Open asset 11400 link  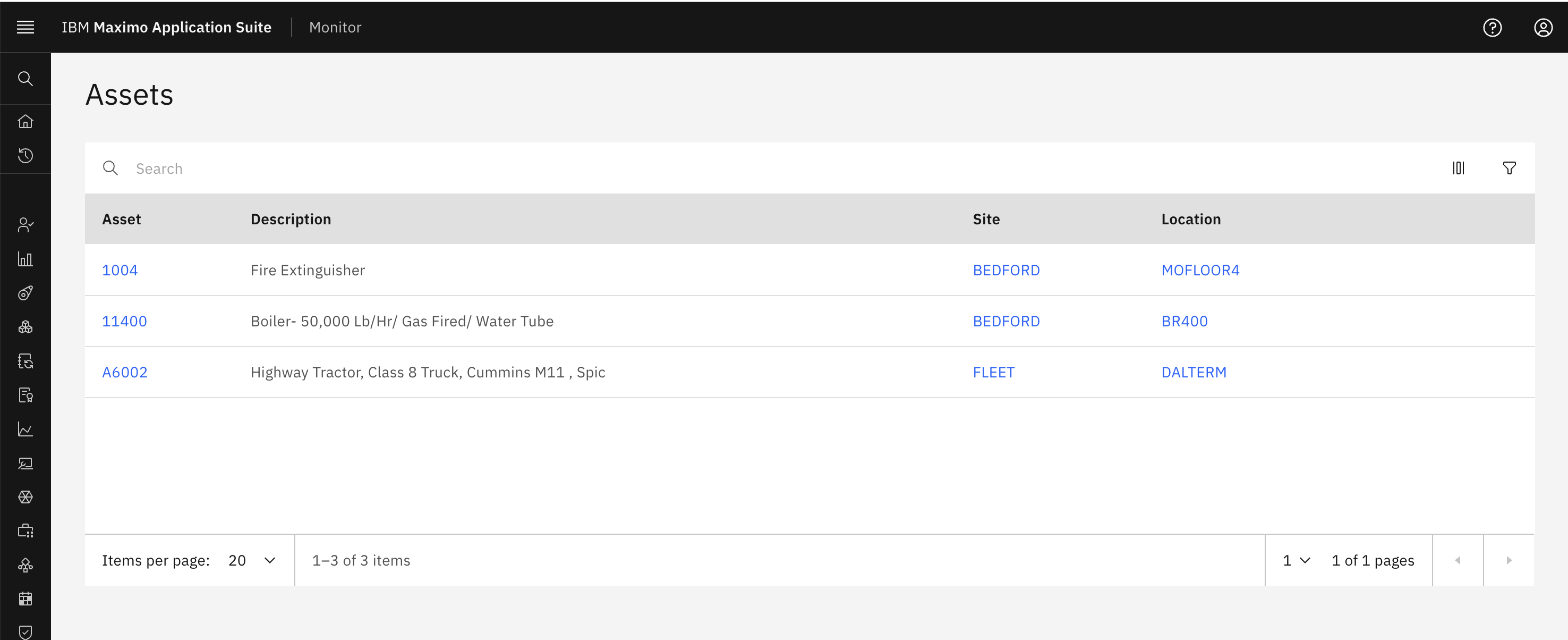124,321
